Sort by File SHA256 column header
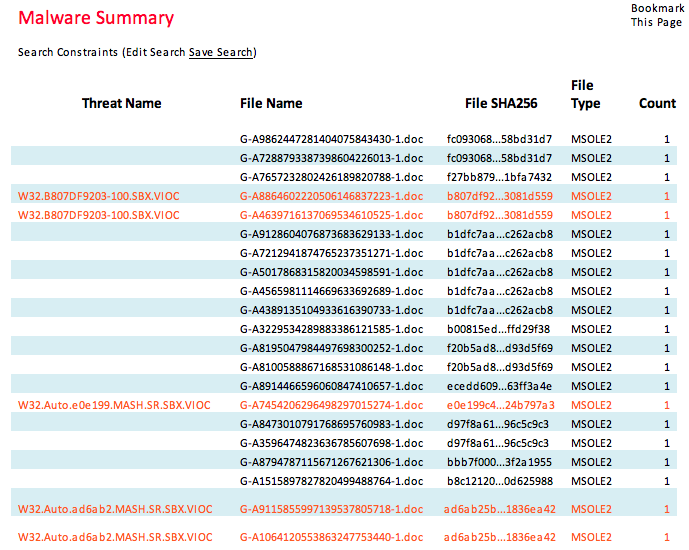The width and height of the screenshot is (689, 550). pos(503,103)
